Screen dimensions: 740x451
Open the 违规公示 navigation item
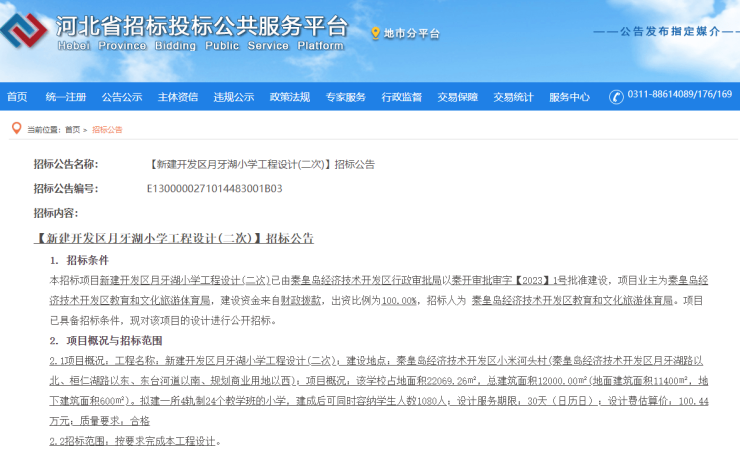click(234, 97)
